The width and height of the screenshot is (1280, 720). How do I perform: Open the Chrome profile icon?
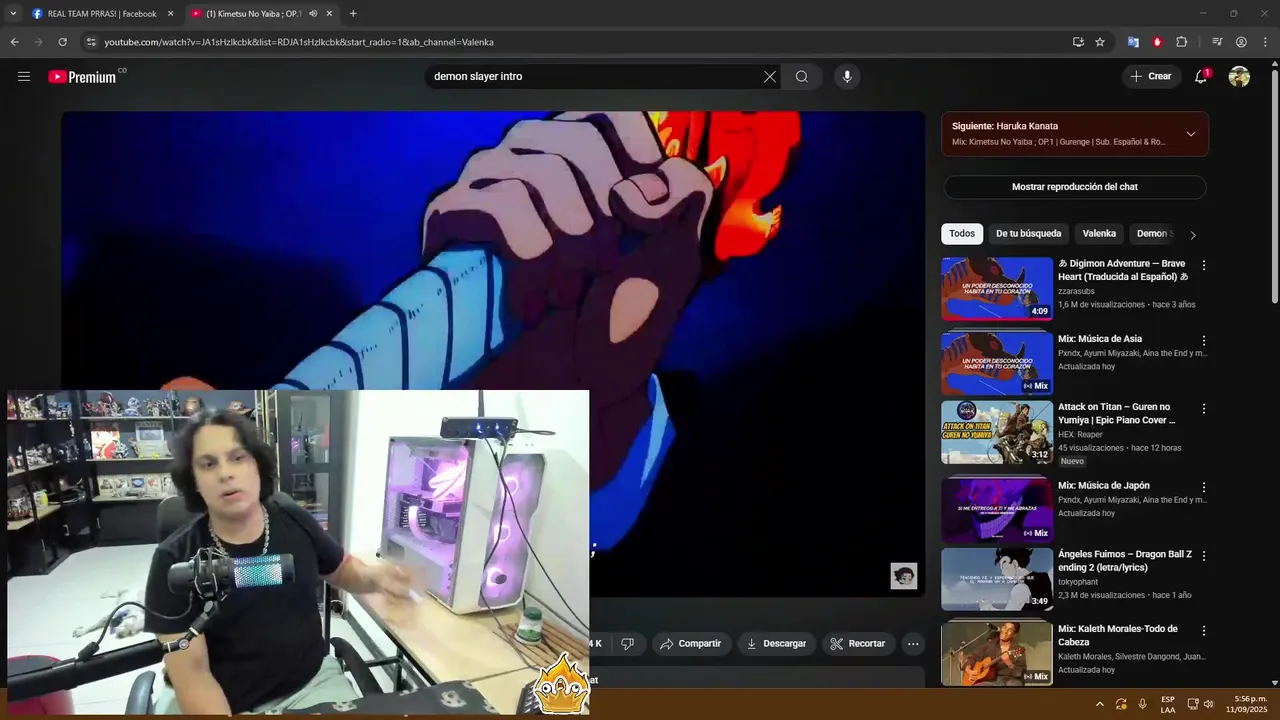click(1241, 42)
